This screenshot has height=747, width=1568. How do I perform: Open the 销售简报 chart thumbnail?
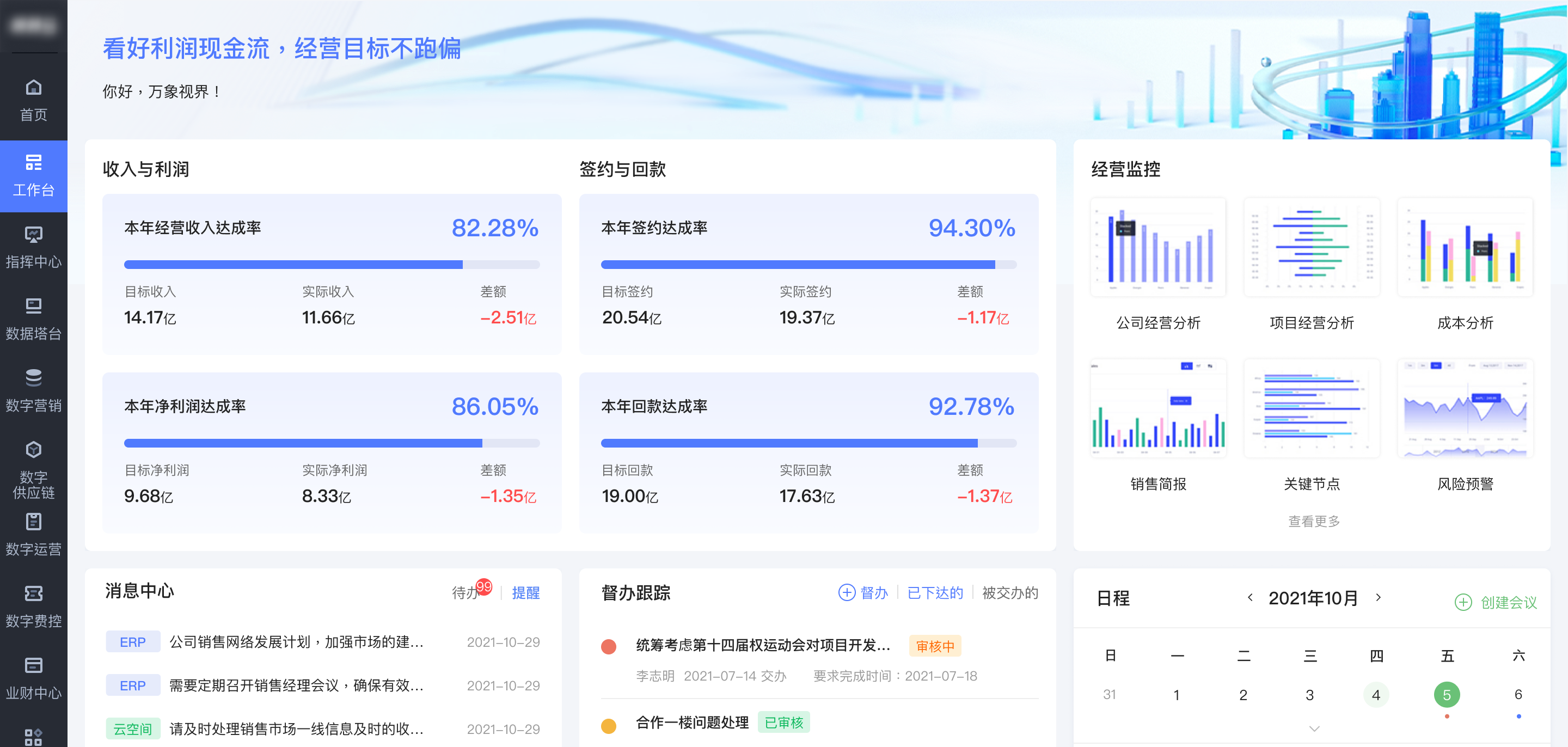tap(1157, 408)
